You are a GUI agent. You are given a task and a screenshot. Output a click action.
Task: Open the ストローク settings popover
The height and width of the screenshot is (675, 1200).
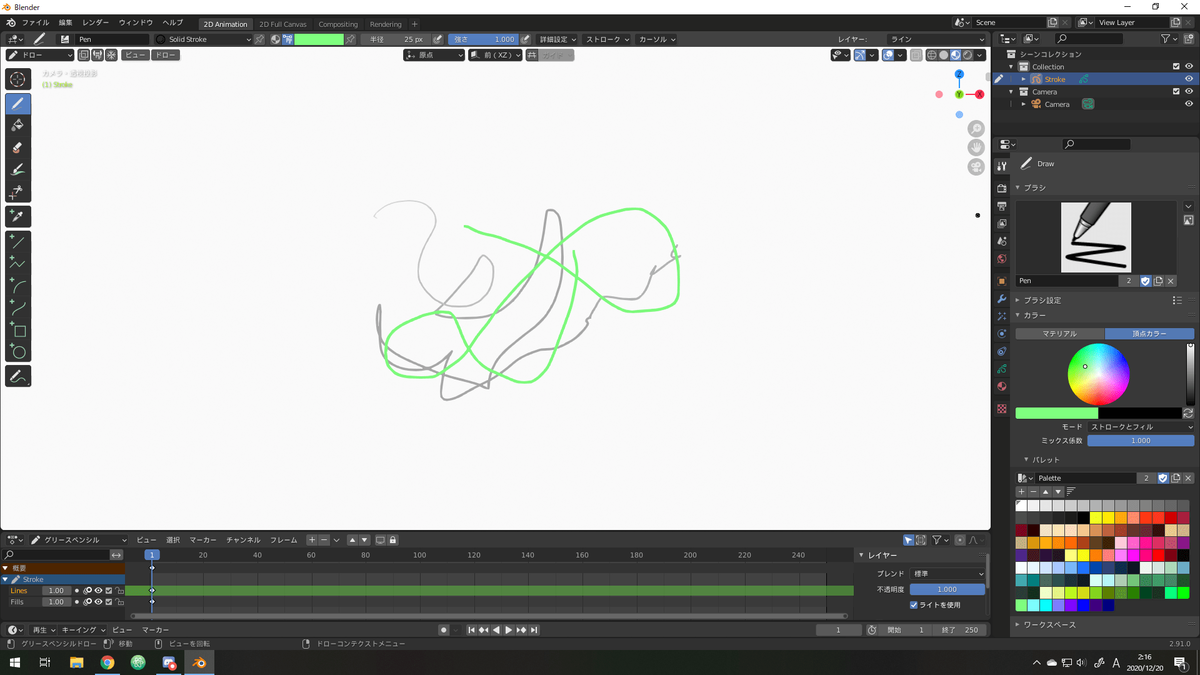pos(607,39)
